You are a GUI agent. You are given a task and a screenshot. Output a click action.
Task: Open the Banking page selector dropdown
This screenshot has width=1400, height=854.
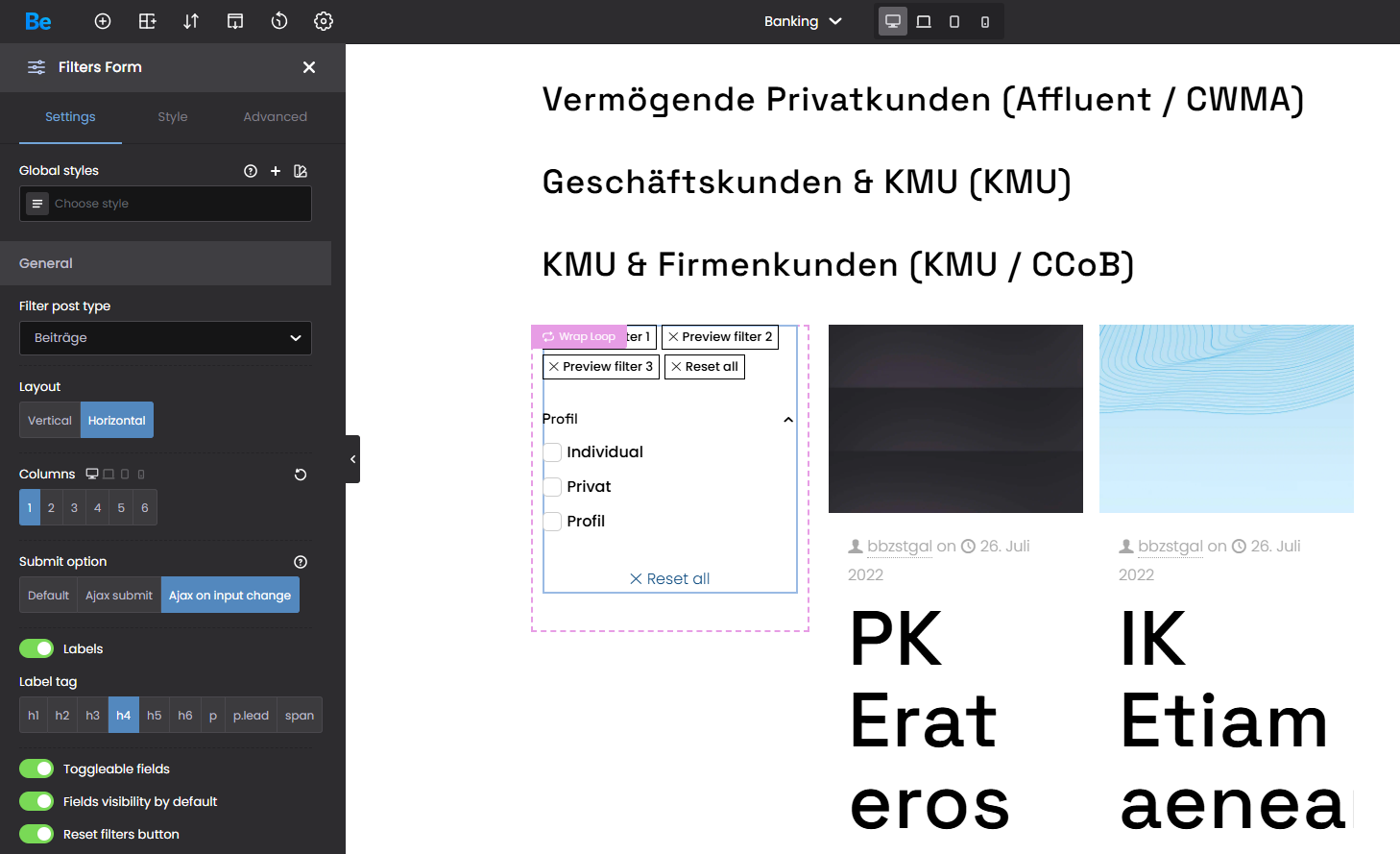coord(803,21)
